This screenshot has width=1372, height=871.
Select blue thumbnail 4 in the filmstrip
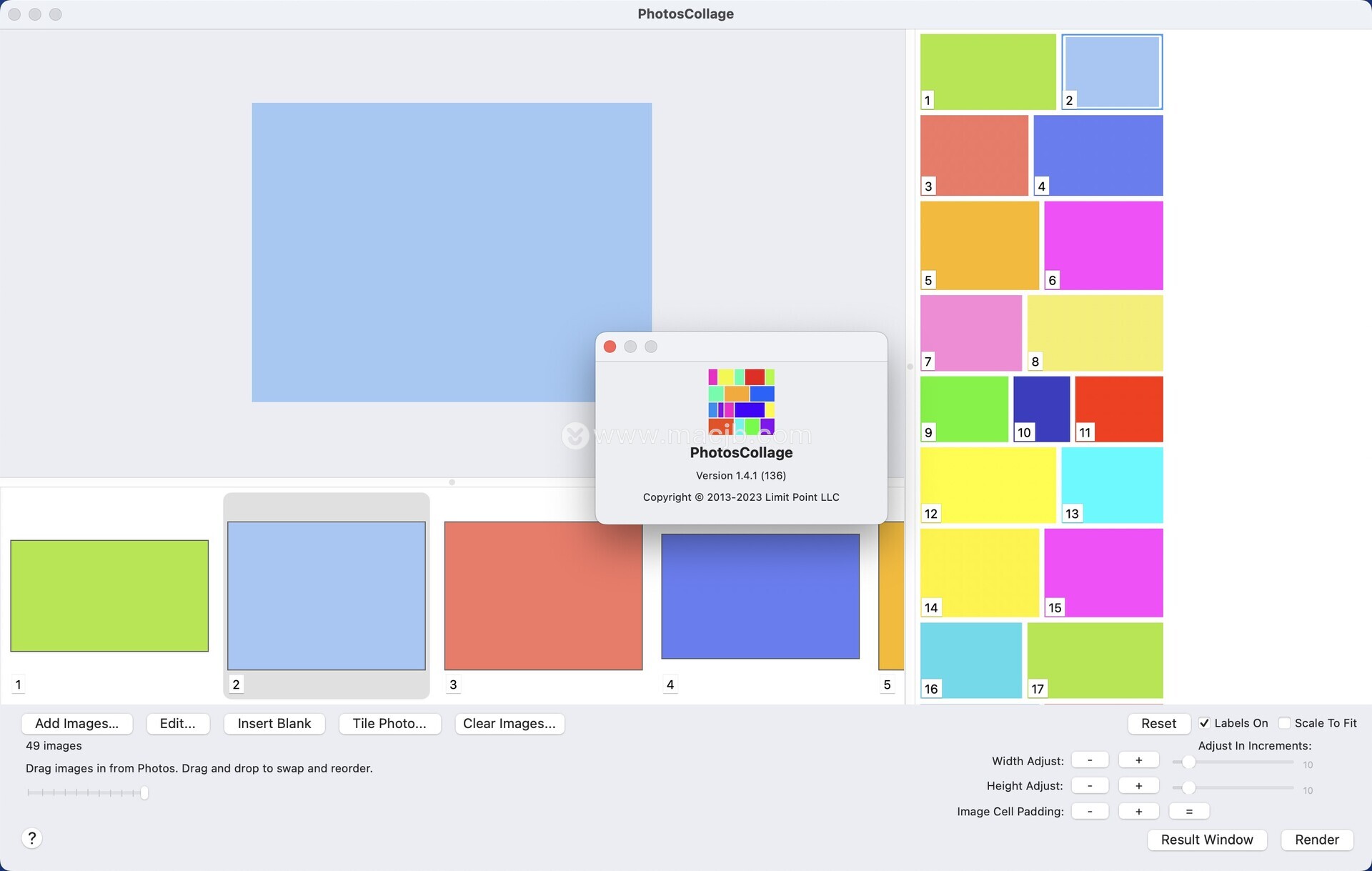click(x=760, y=596)
